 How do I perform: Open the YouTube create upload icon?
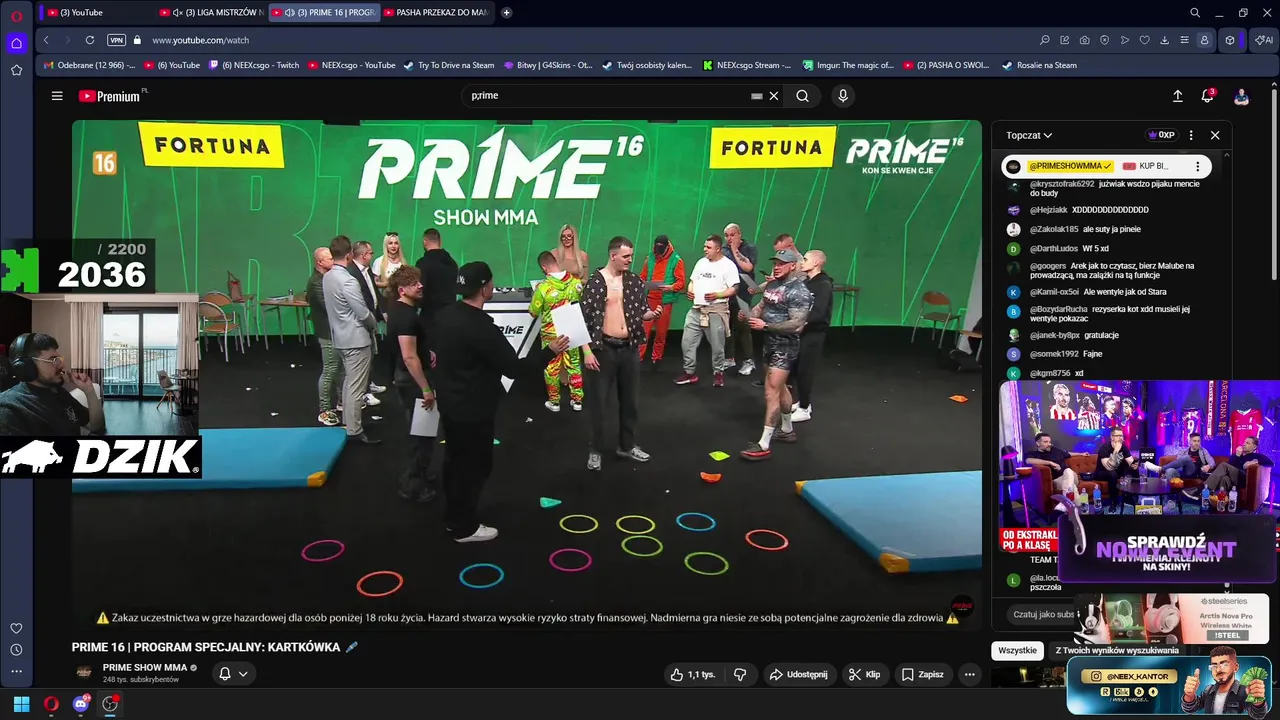click(1177, 96)
